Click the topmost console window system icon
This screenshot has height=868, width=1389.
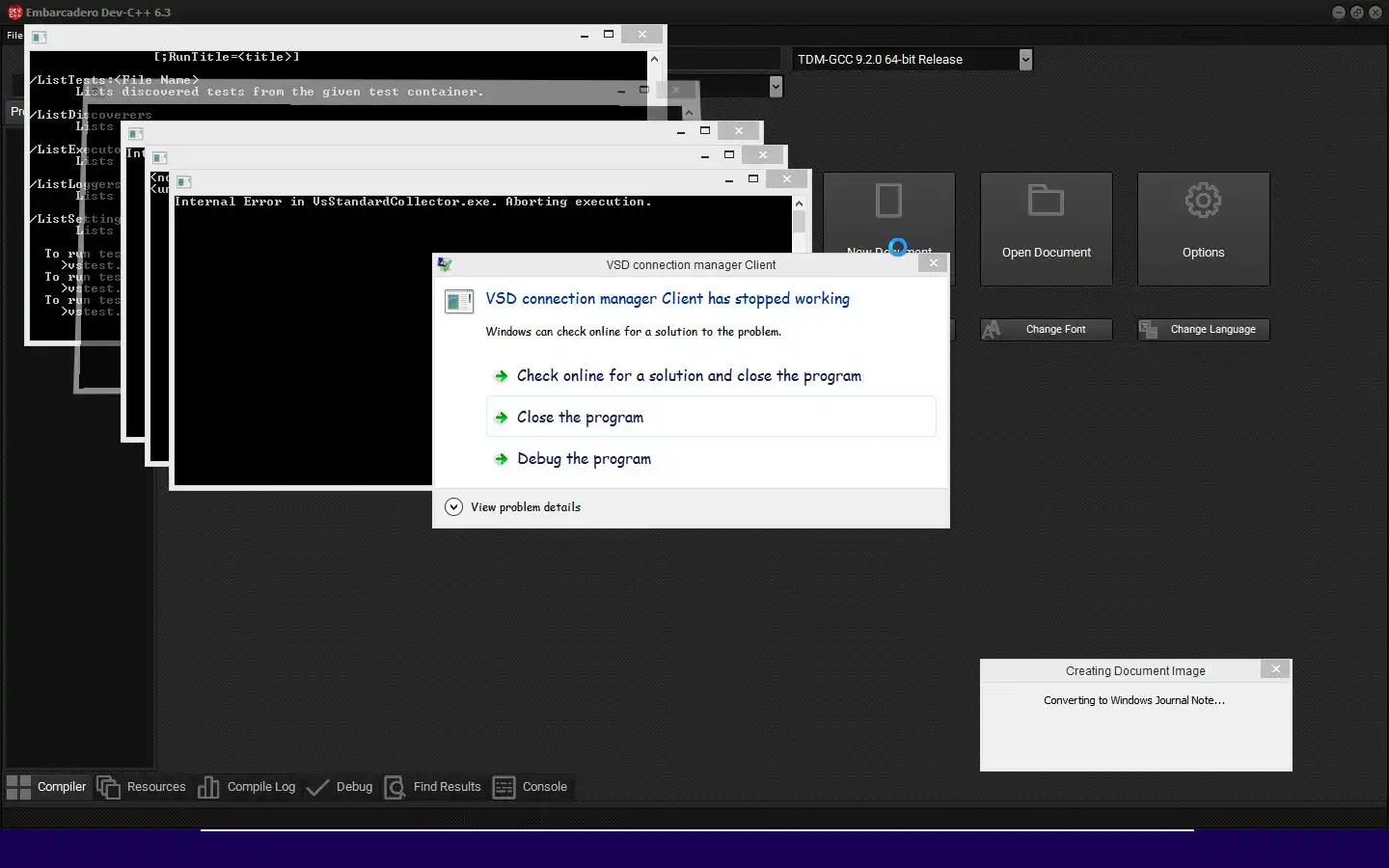pyautogui.click(x=40, y=37)
